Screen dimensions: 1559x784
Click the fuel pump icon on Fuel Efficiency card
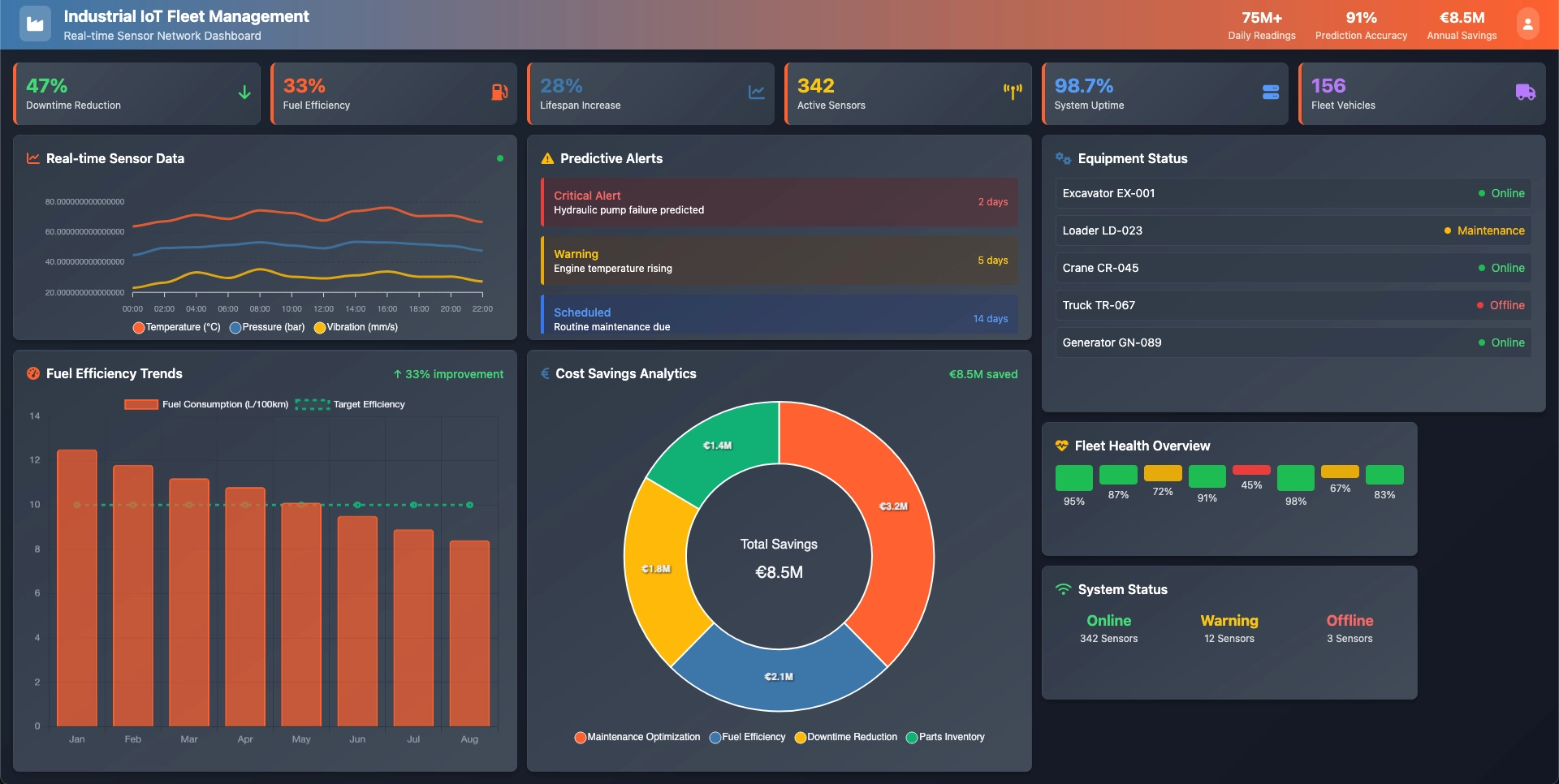[499, 92]
